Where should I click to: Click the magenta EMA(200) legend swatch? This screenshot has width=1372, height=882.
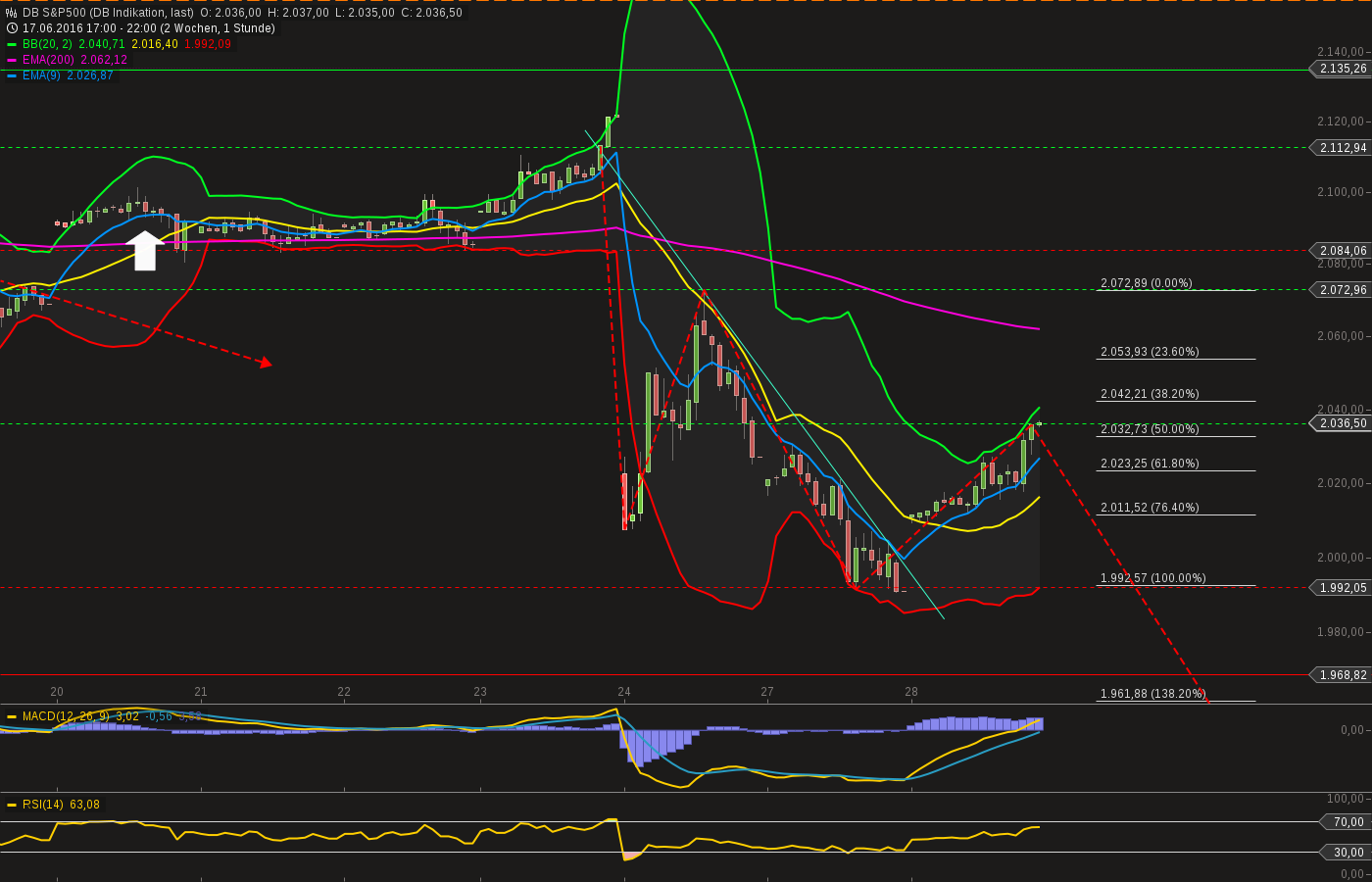pyautogui.click(x=12, y=60)
